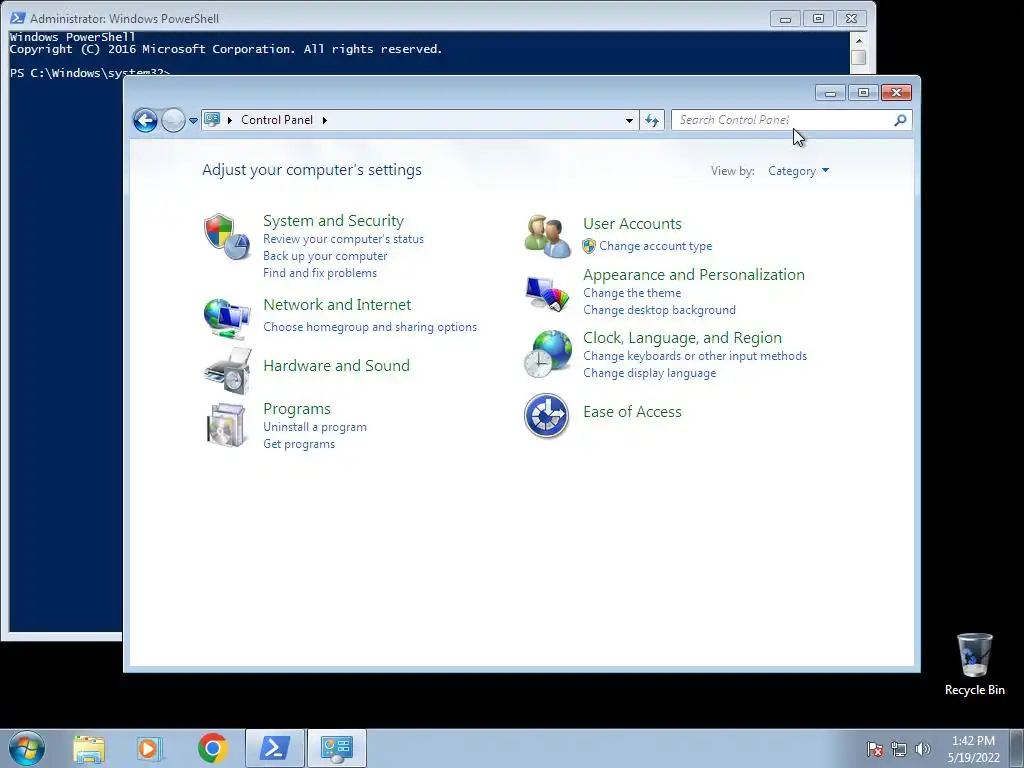This screenshot has width=1024, height=768.
Task: Open the address bar history dropdown
Action: tap(629, 120)
